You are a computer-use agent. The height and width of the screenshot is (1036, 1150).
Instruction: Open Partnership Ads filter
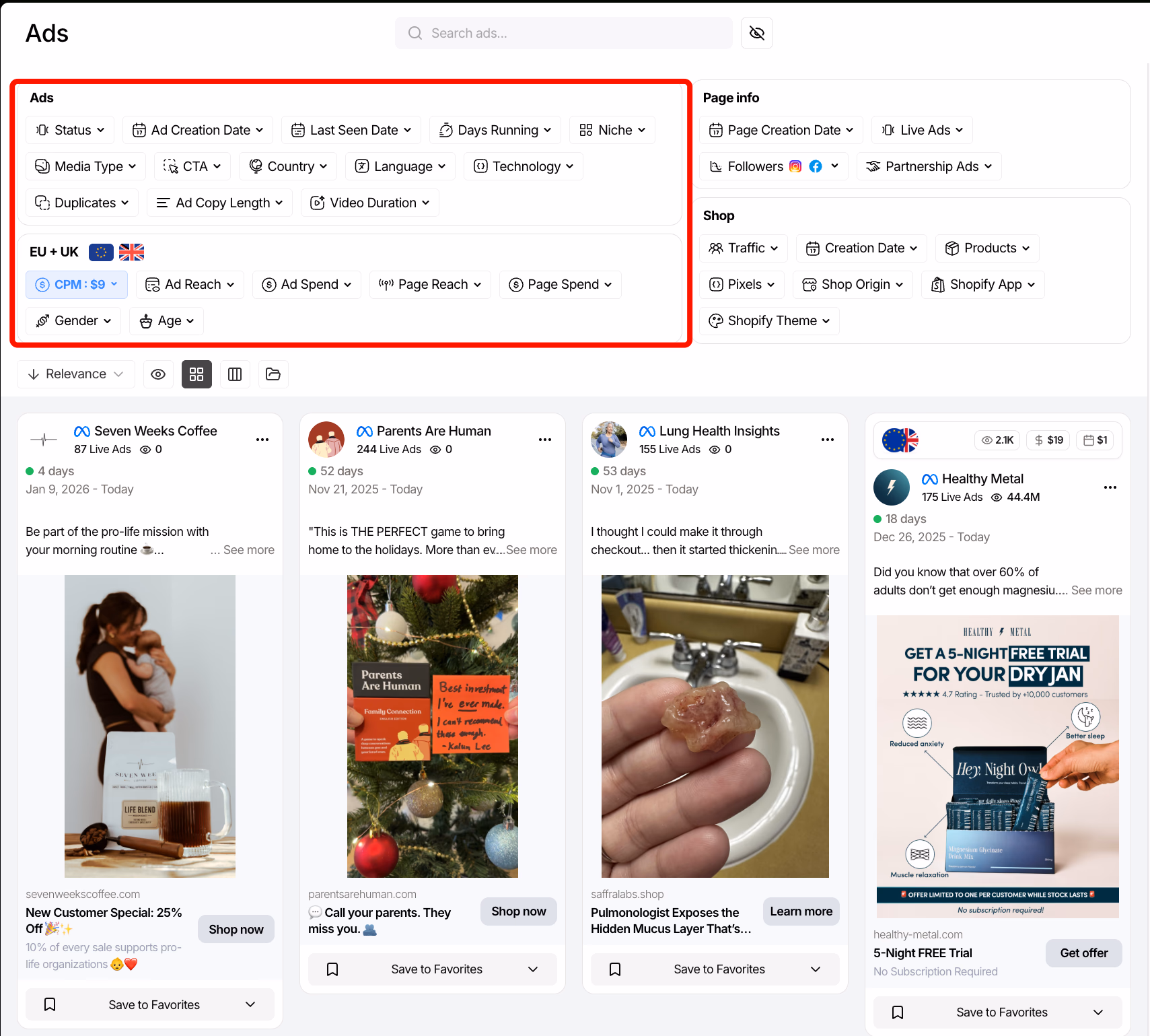pyautogui.click(x=929, y=166)
